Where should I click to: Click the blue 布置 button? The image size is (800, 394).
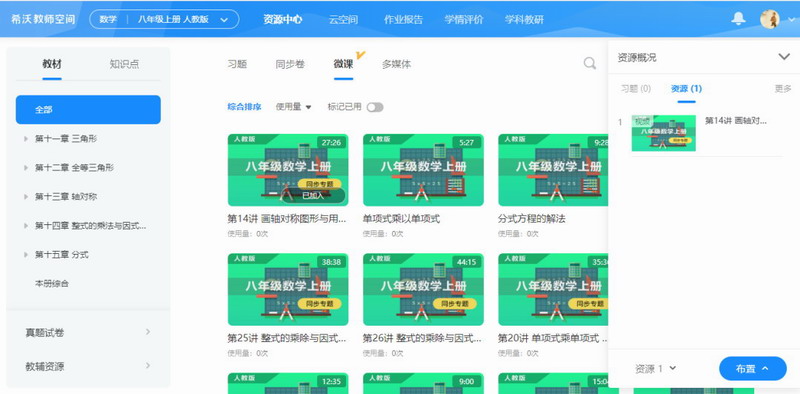tap(753, 368)
